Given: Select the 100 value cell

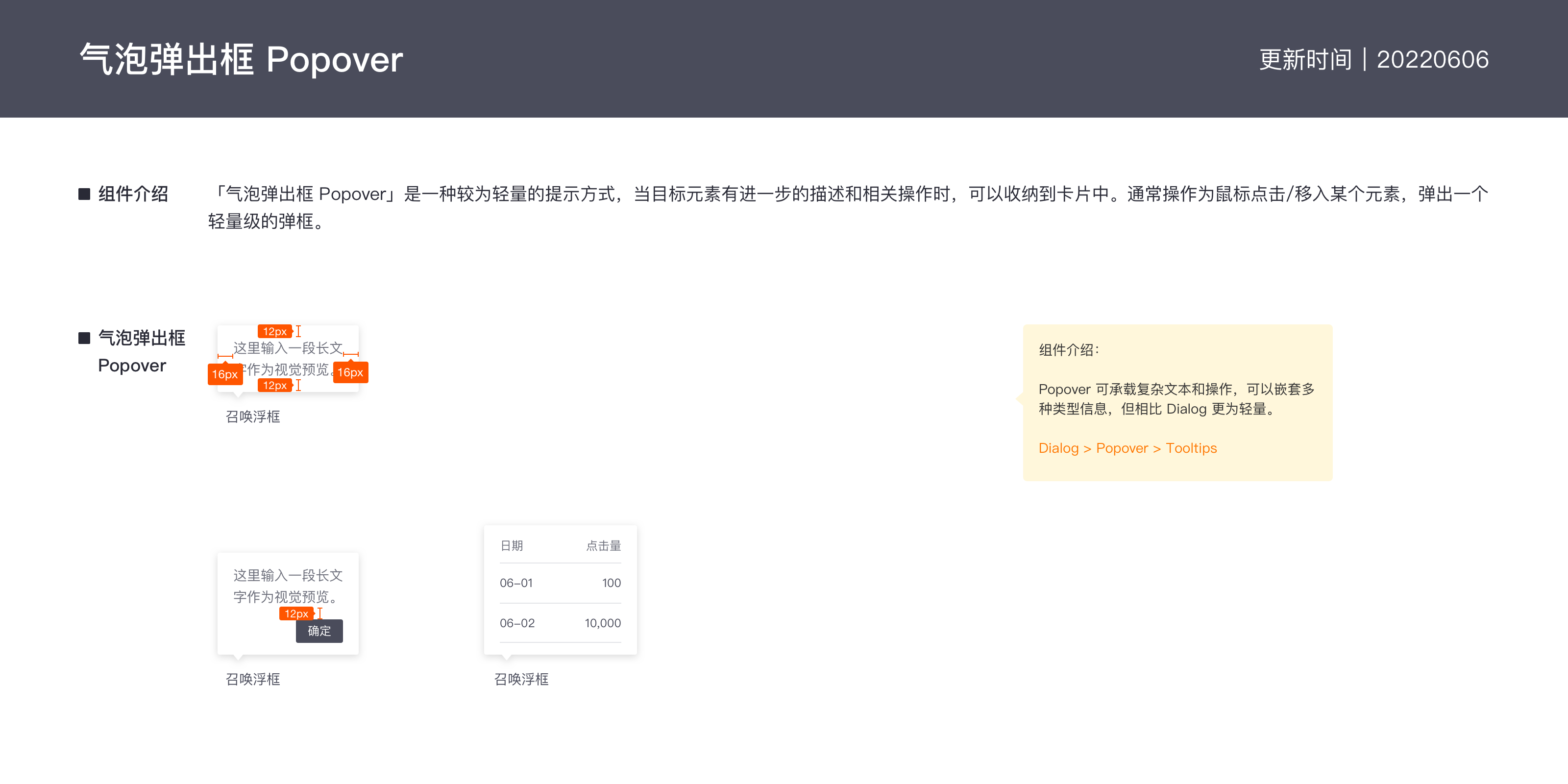Looking at the screenshot, I should (x=611, y=583).
